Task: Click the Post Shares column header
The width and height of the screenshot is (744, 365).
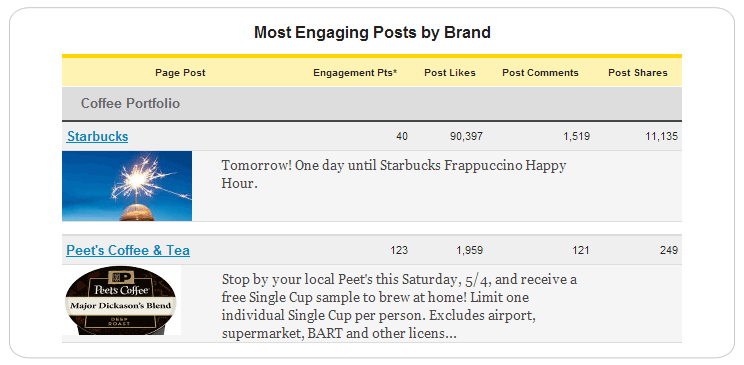Action: click(638, 73)
